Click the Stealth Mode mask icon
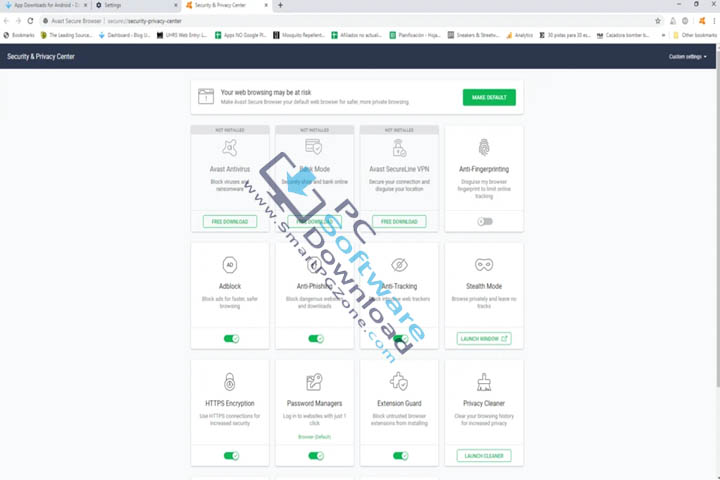The width and height of the screenshot is (720, 480). [x=484, y=265]
